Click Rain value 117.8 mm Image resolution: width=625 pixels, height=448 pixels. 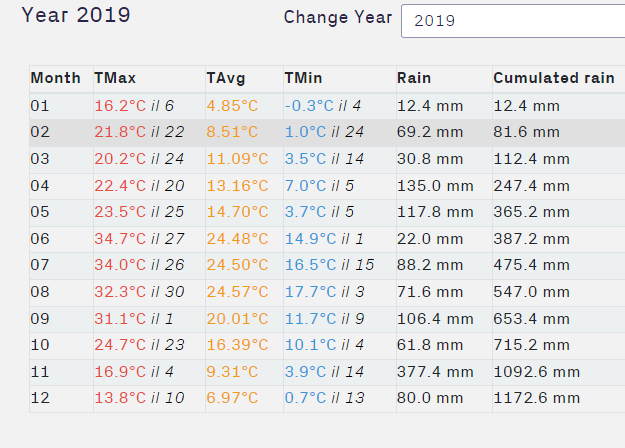click(x=435, y=212)
